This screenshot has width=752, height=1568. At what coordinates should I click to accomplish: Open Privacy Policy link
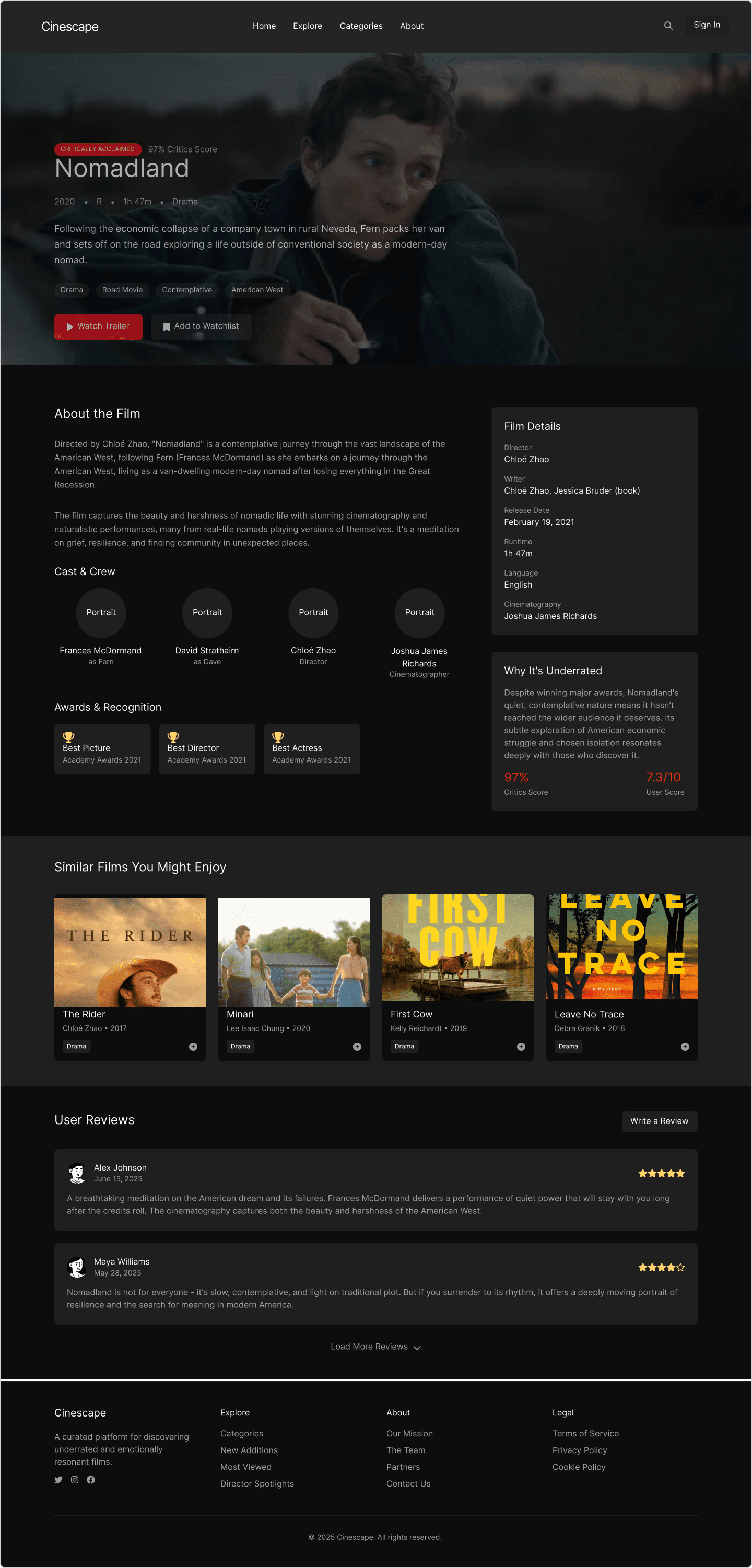(580, 1450)
